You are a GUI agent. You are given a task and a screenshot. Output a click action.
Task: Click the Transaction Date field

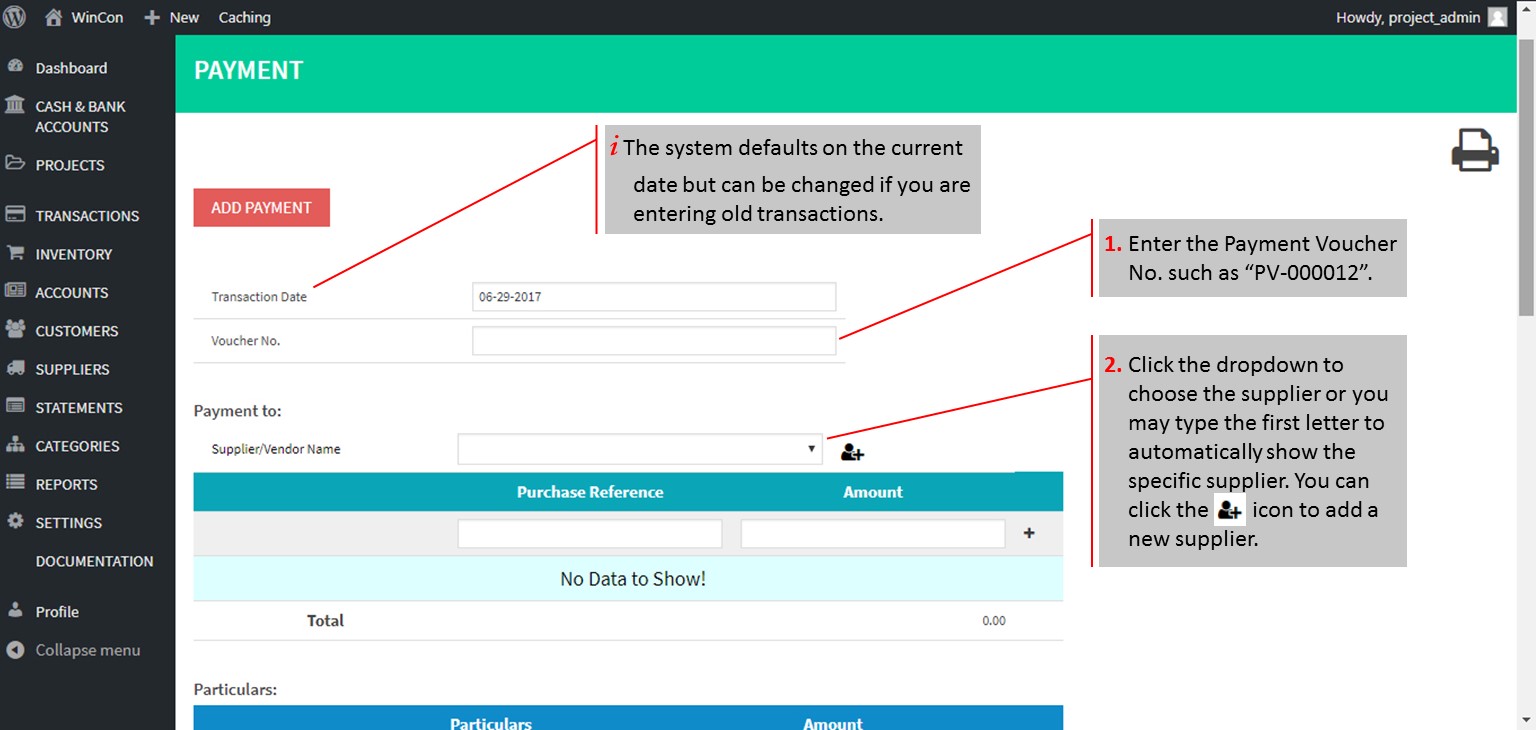tap(654, 297)
